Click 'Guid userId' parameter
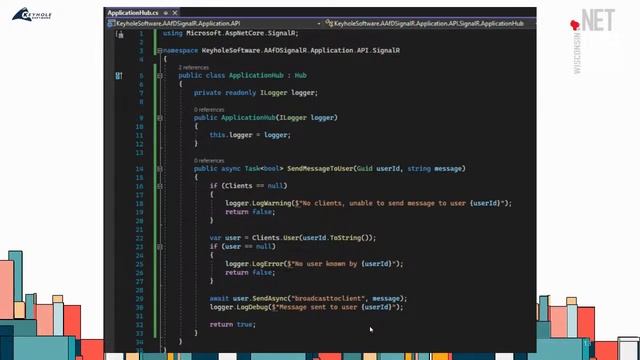Viewport: 640px width, 360px height. pos(378,169)
